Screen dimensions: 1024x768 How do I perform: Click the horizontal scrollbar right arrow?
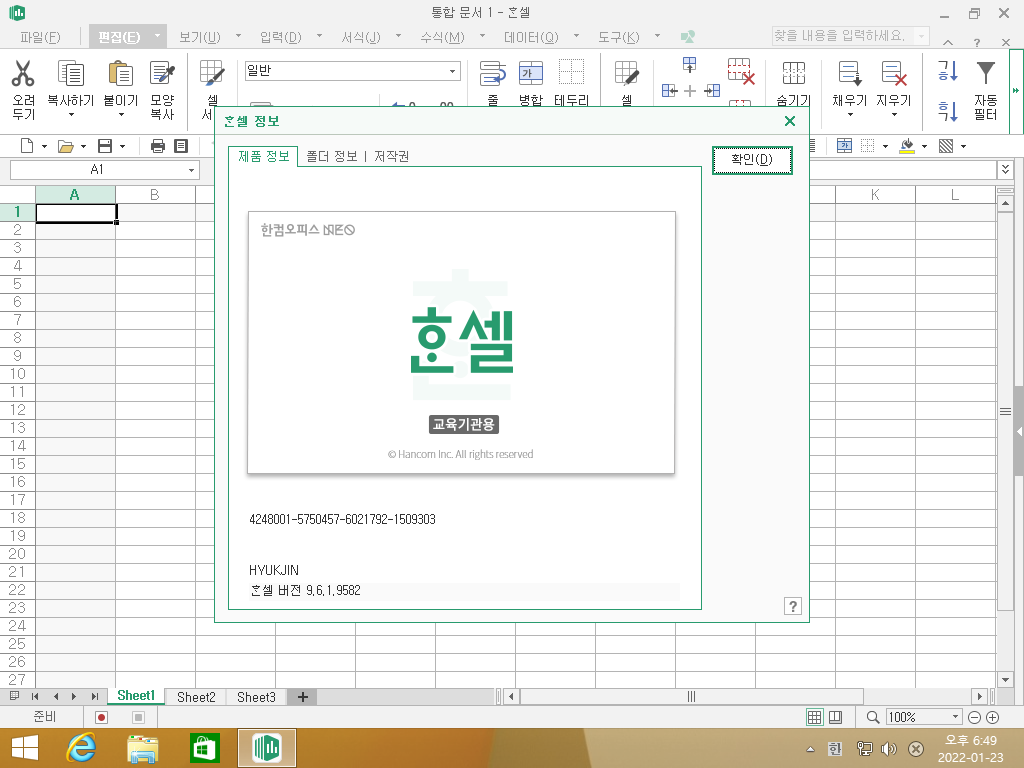(979, 697)
